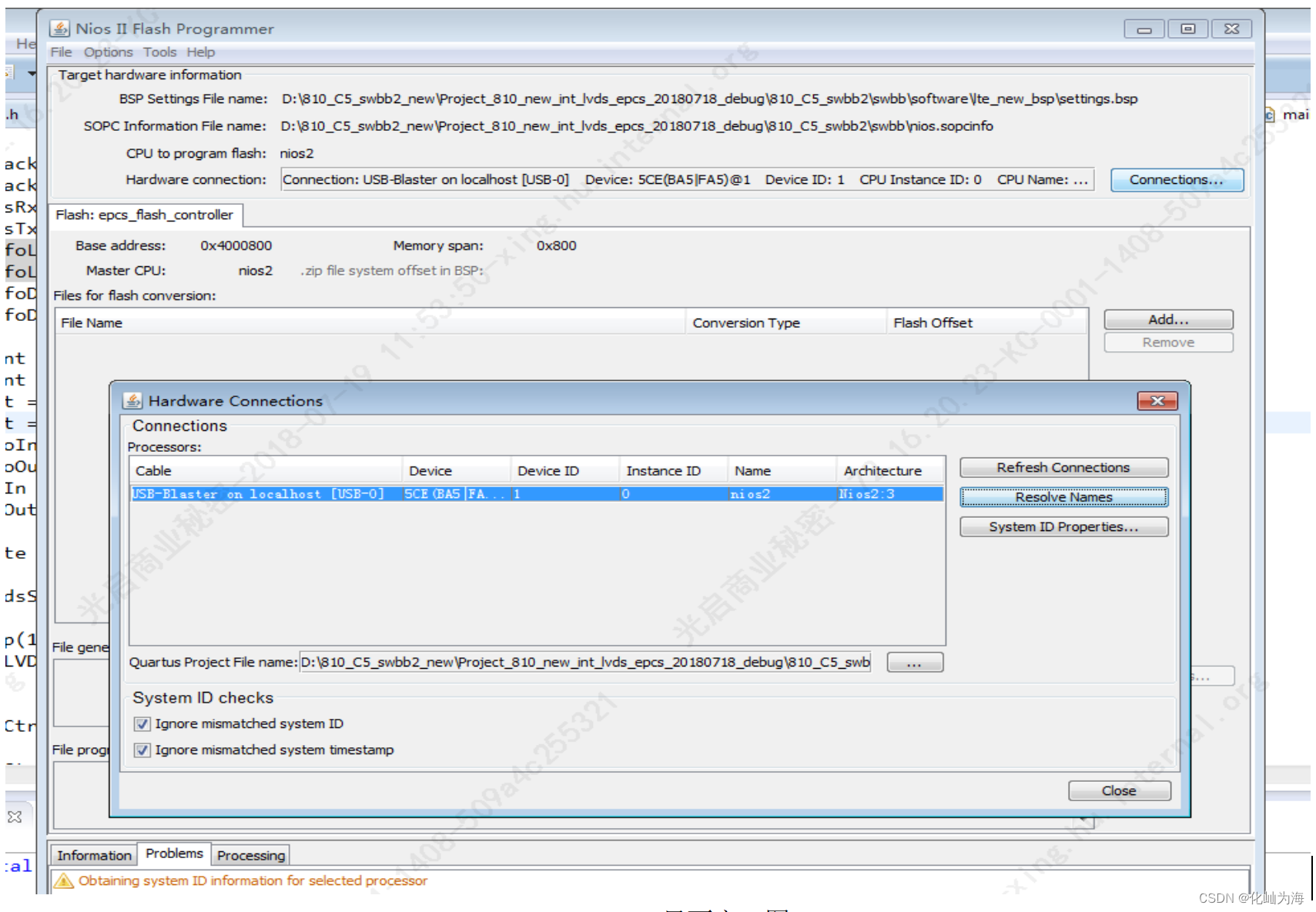Switch to the Information tab
The image size is (1316, 912).
92,854
